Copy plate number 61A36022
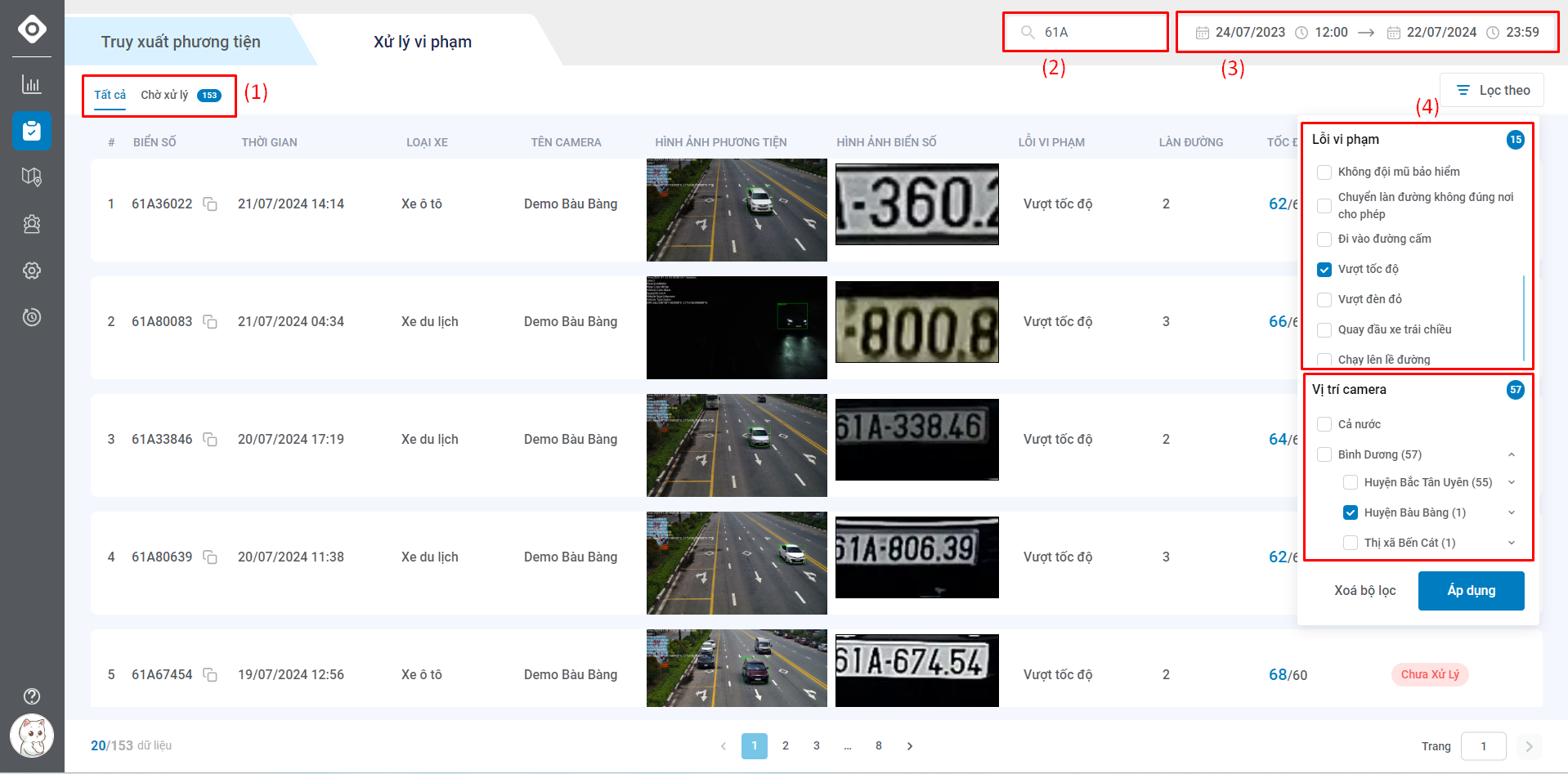Screen dimensions: 1568x774 (x=210, y=204)
